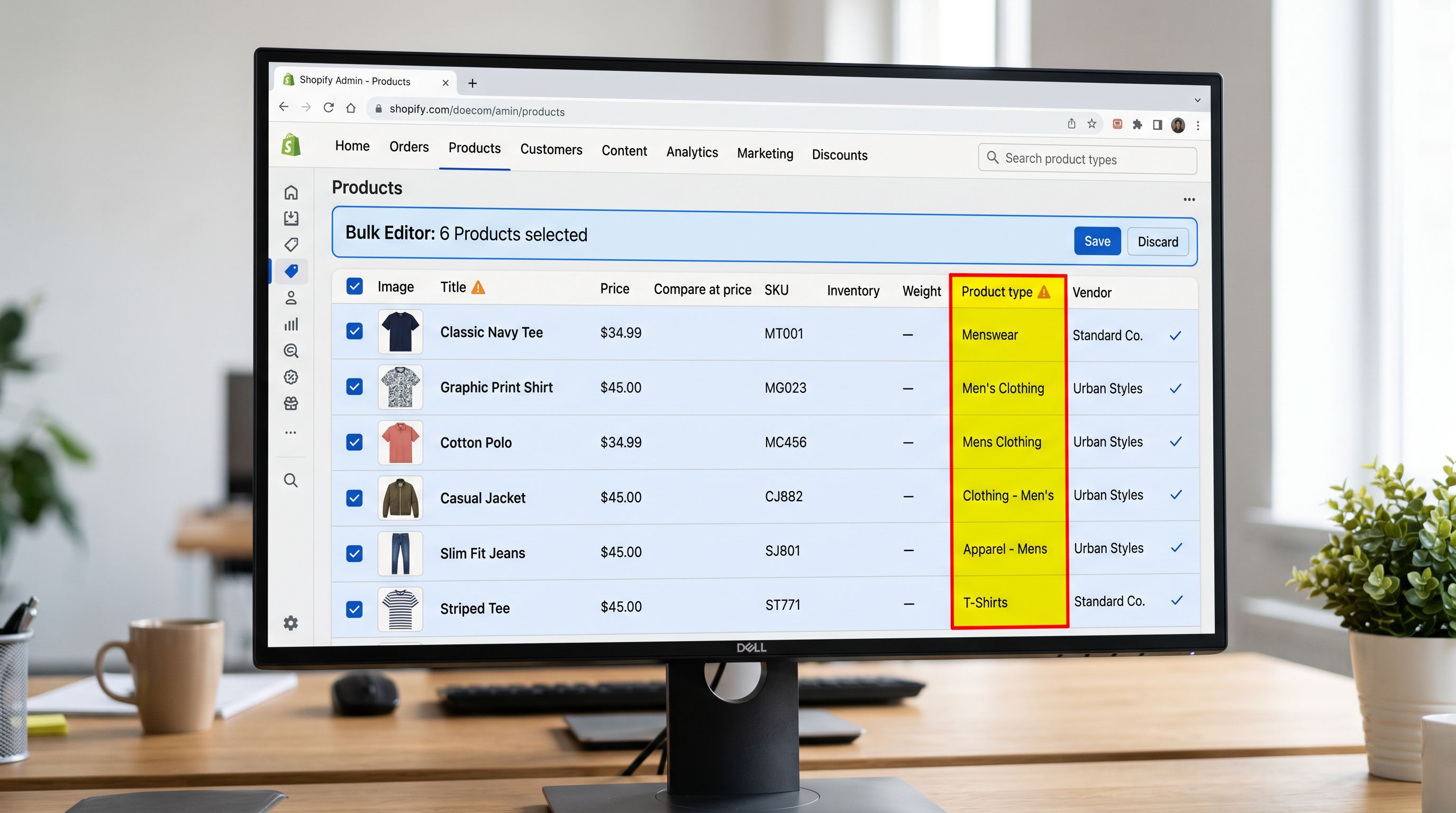Select the active Products tag sidebar icon
The image size is (1456, 813).
click(x=291, y=272)
